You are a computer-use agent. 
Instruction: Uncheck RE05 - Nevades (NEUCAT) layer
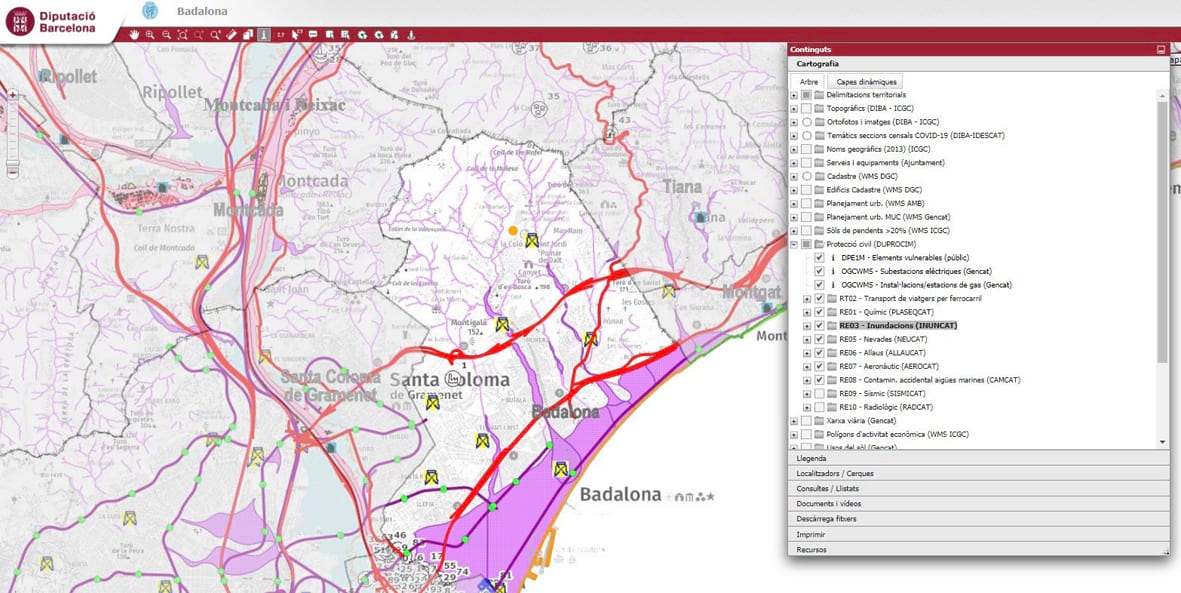click(x=820, y=339)
